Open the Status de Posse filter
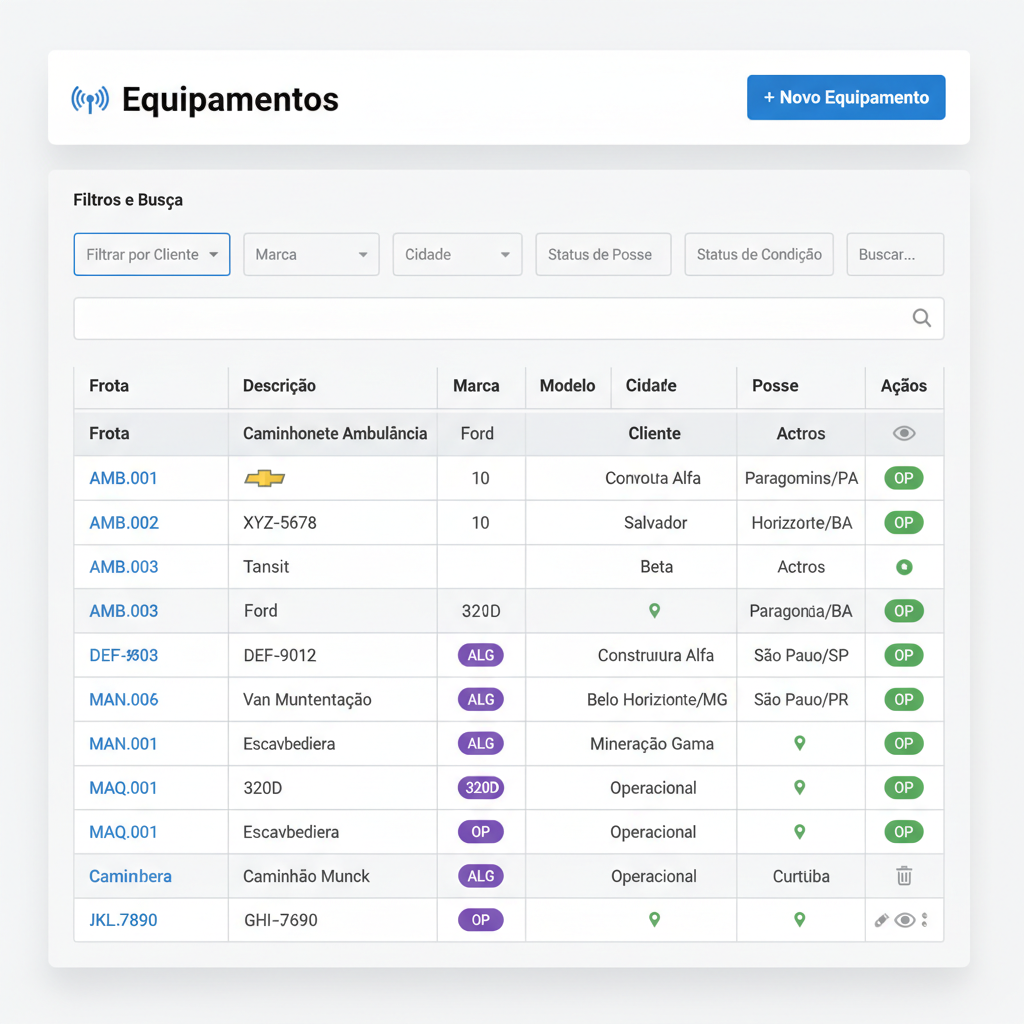Screen dimensions: 1024x1024 (603, 255)
